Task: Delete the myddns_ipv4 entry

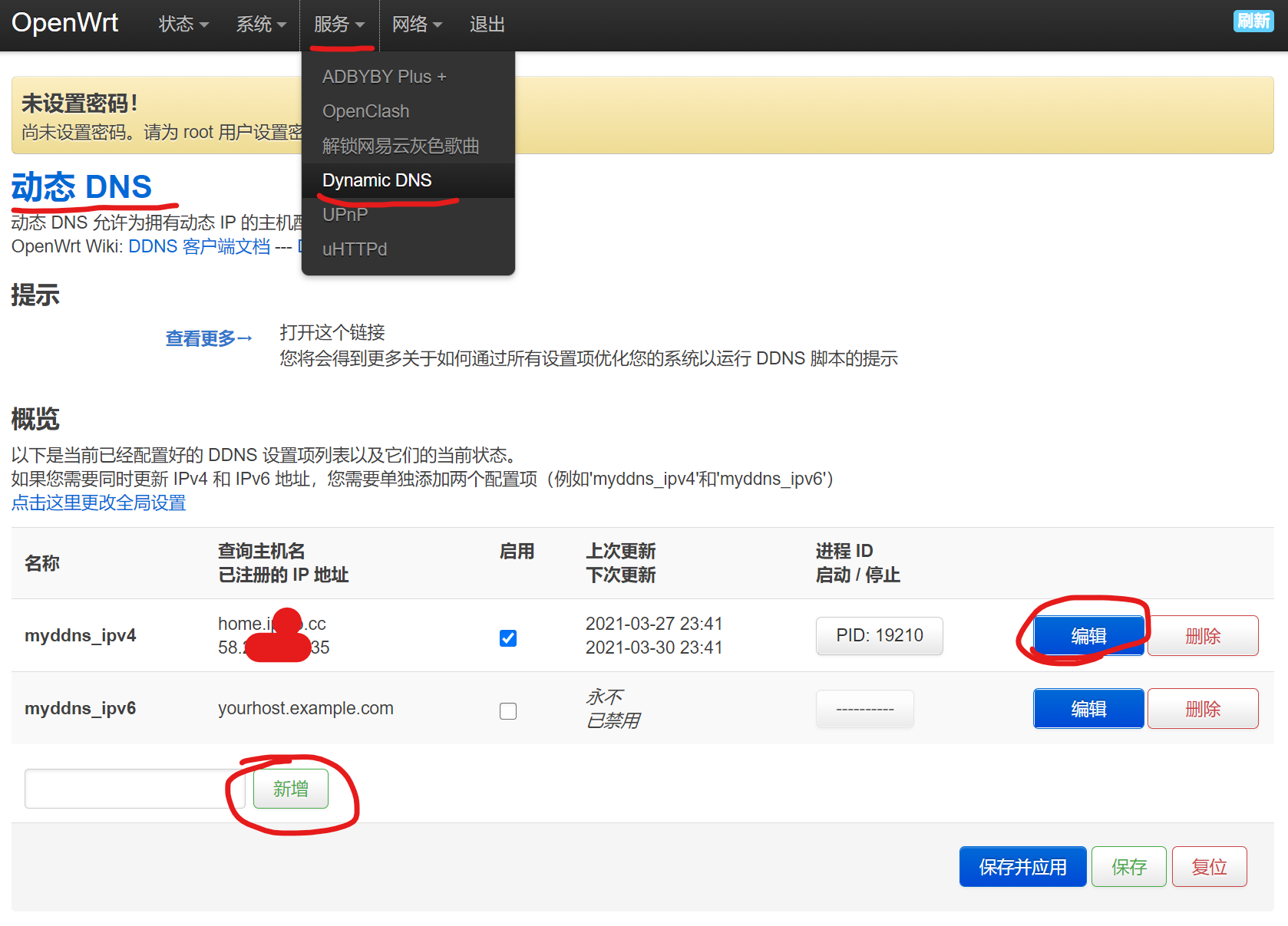Action: point(1203,636)
